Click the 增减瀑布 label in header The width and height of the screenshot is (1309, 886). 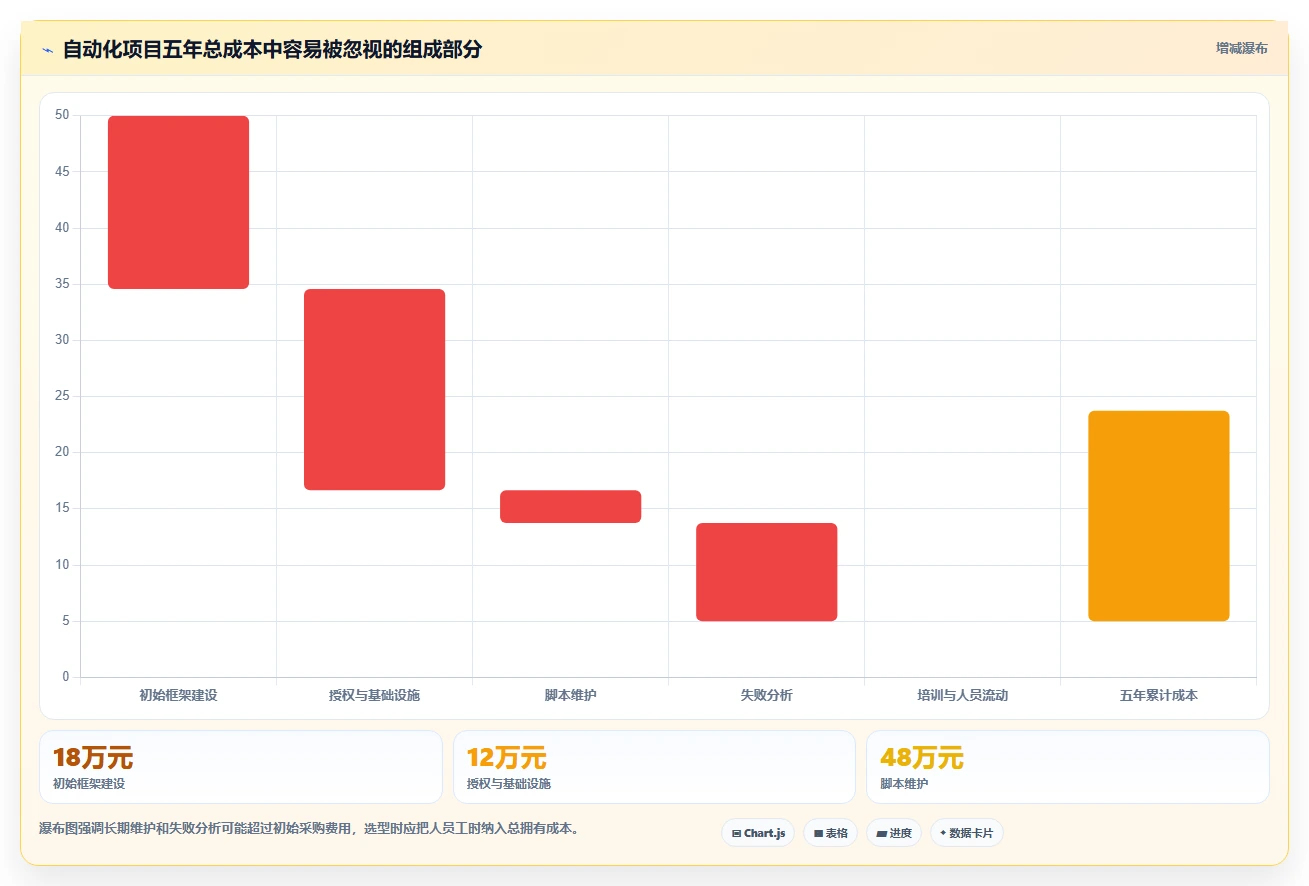click(x=1242, y=48)
